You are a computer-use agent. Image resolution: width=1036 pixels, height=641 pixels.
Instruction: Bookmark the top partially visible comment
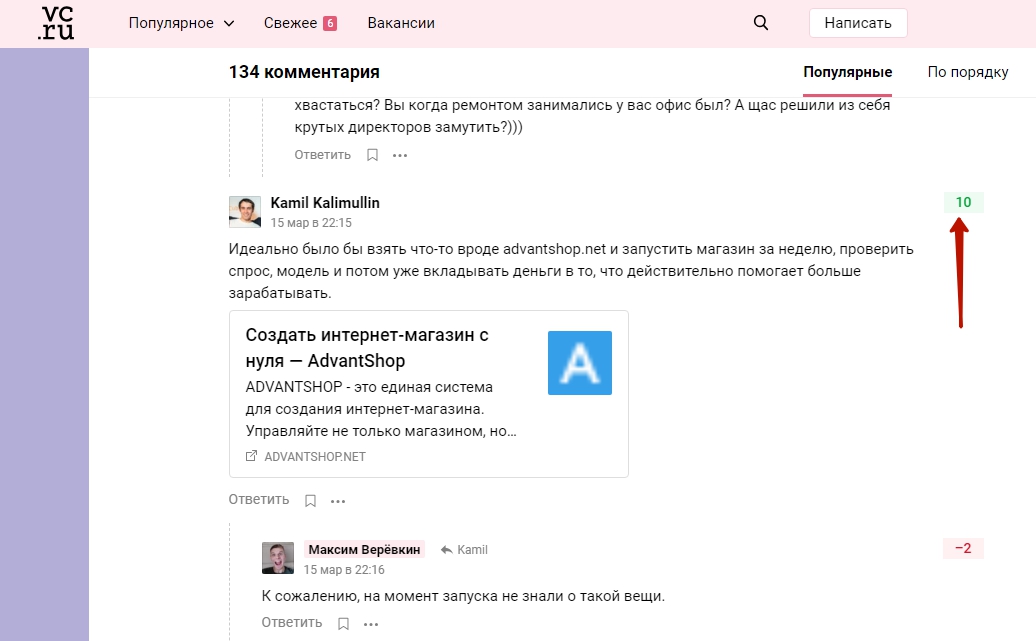[x=372, y=155]
